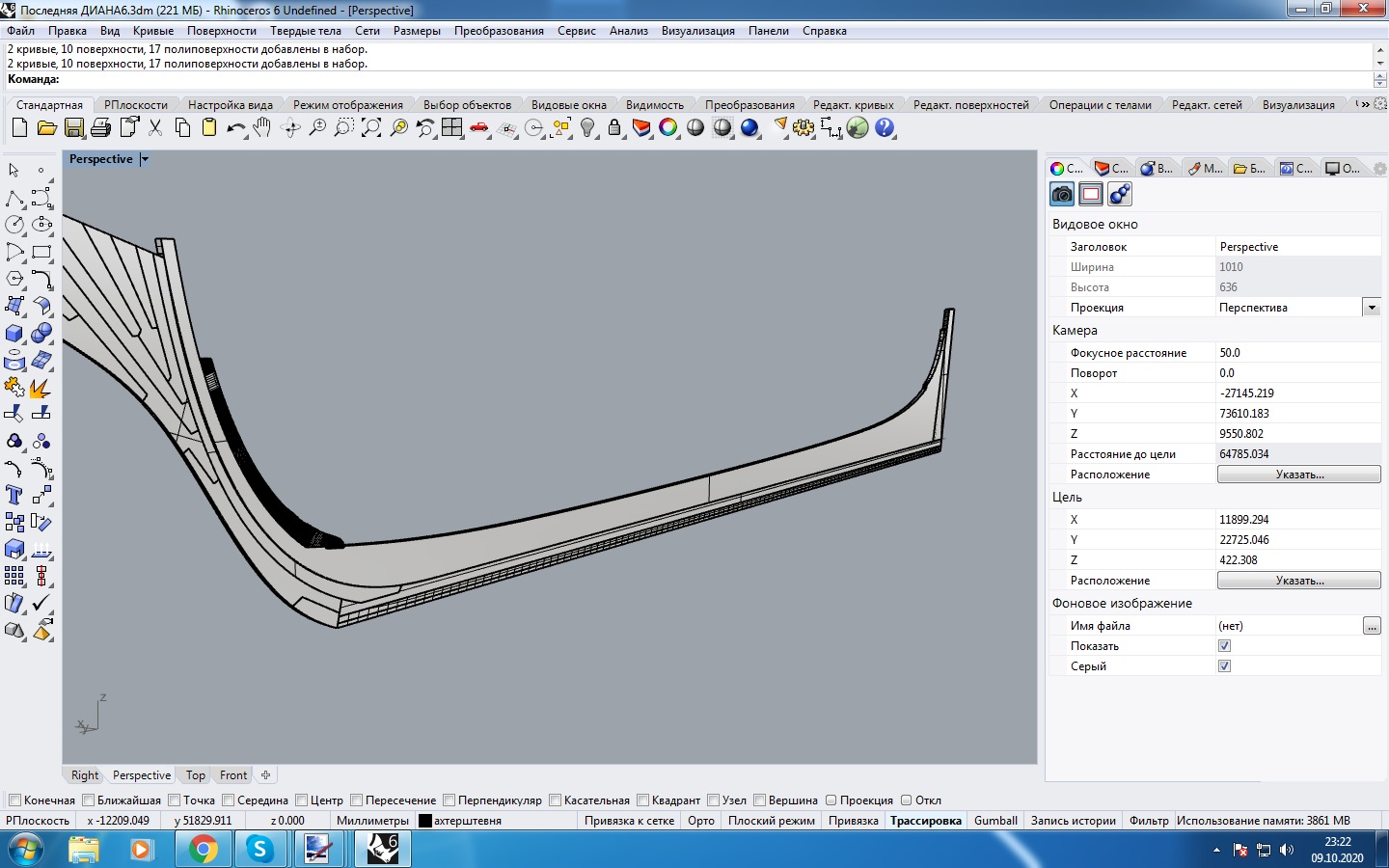This screenshot has height=868, width=1389.
Task: Click the Фокусное расстояние value 50.0
Action: (1298, 353)
